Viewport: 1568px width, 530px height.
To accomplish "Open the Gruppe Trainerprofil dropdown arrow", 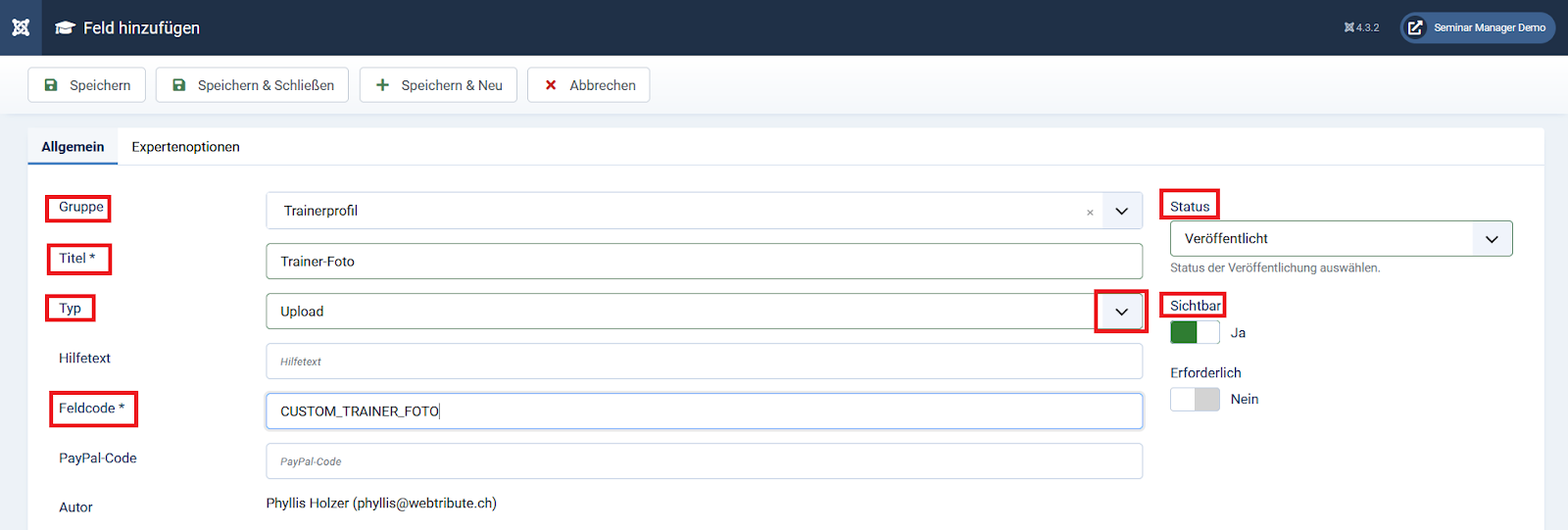I will tap(1122, 211).
